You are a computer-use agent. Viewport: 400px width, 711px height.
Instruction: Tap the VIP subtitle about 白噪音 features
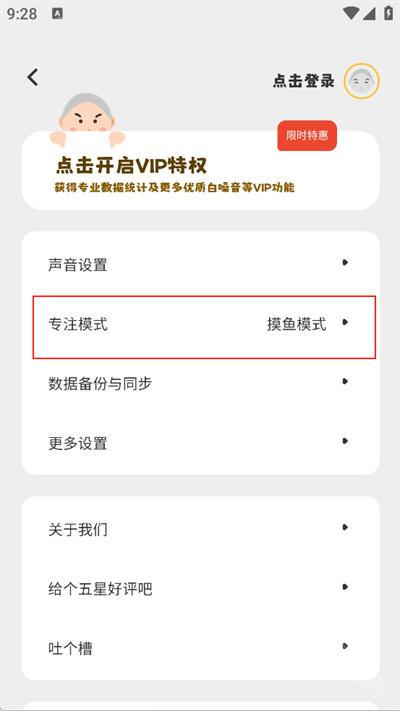click(x=175, y=187)
